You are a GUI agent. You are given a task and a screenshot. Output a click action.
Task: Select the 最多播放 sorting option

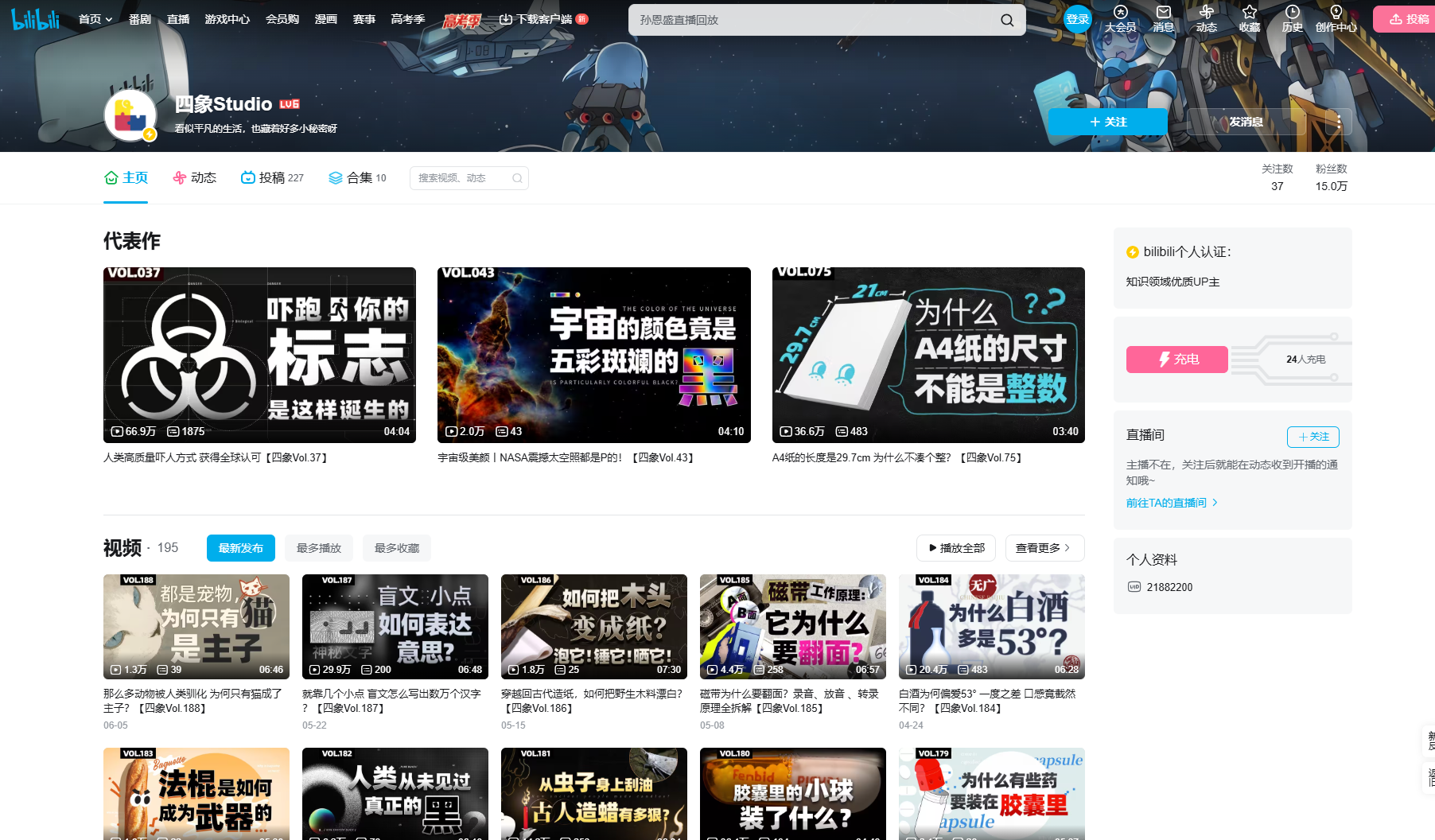tap(318, 548)
